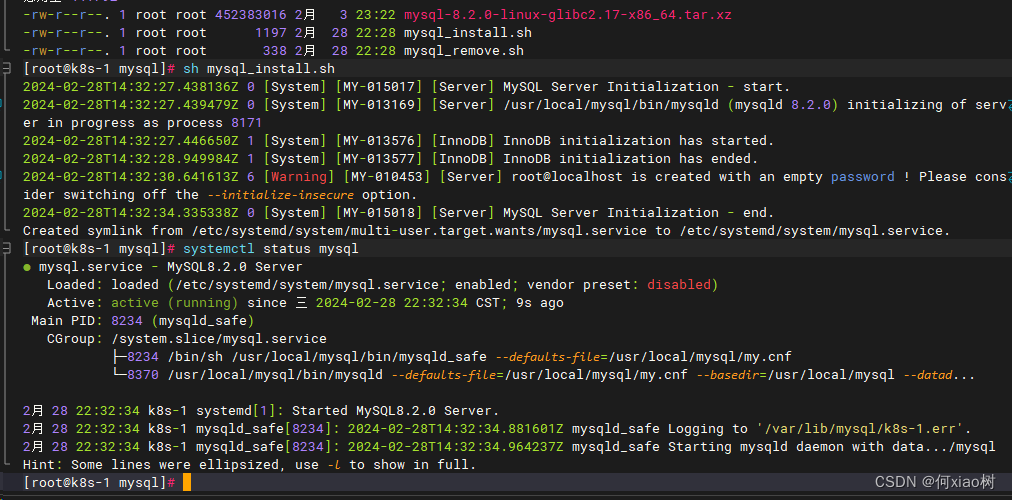Click the 'Main PID:' label
This screenshot has width=1012, height=500.
point(67,321)
